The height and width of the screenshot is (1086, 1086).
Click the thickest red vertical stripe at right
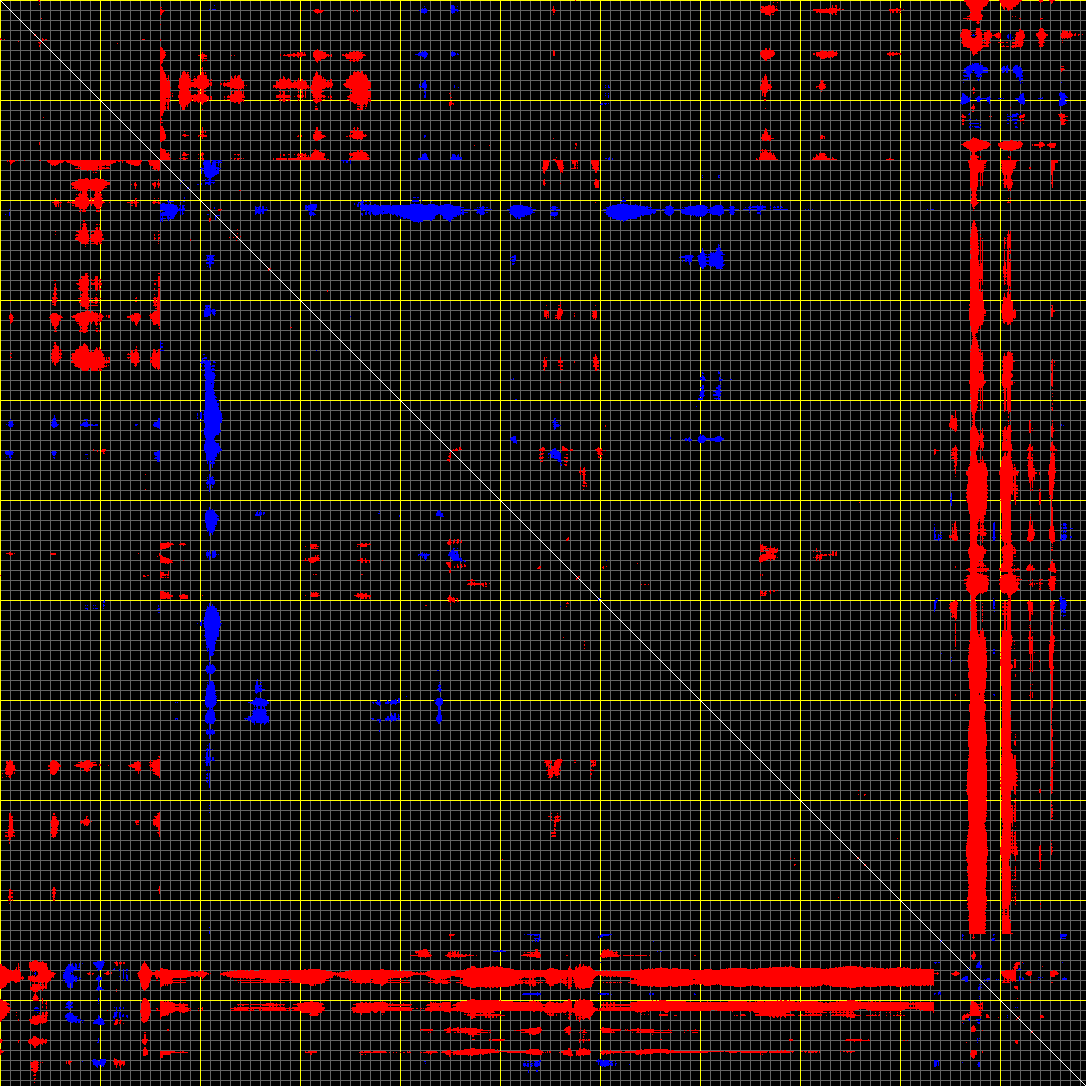pyautogui.click(x=977, y=700)
